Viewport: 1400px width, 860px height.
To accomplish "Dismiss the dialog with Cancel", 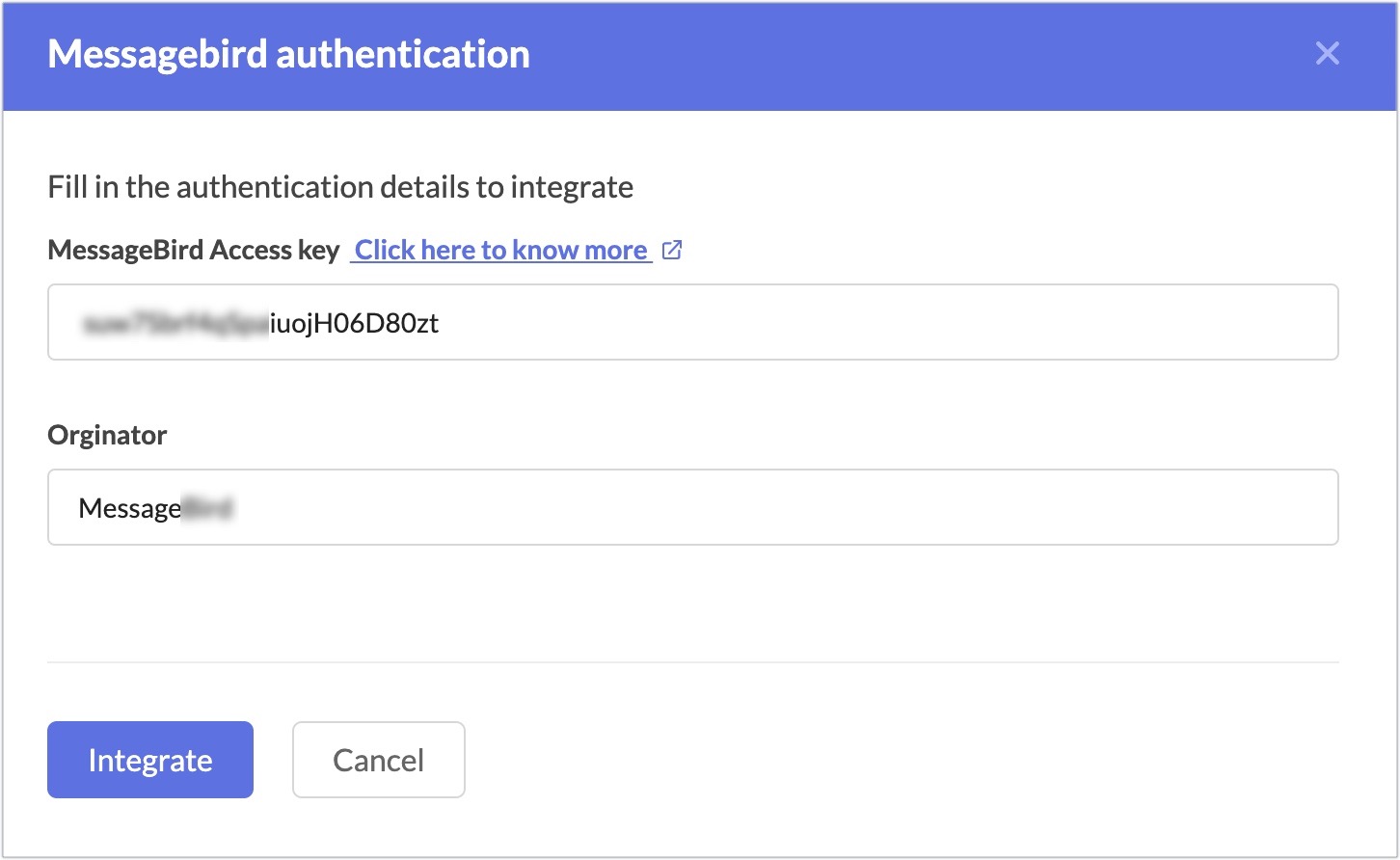I will click(x=379, y=760).
